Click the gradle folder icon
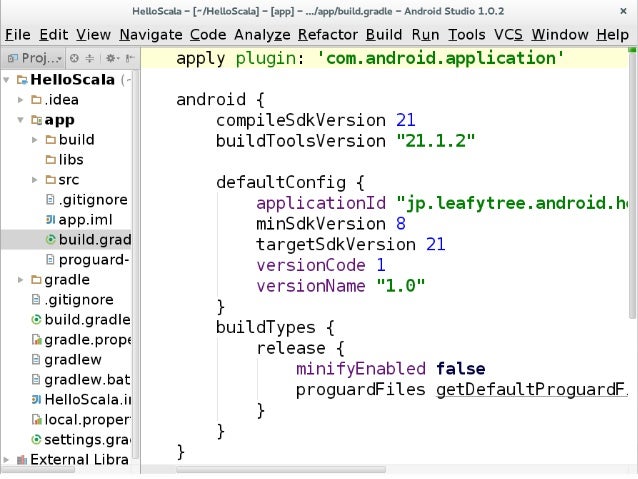 [36, 280]
